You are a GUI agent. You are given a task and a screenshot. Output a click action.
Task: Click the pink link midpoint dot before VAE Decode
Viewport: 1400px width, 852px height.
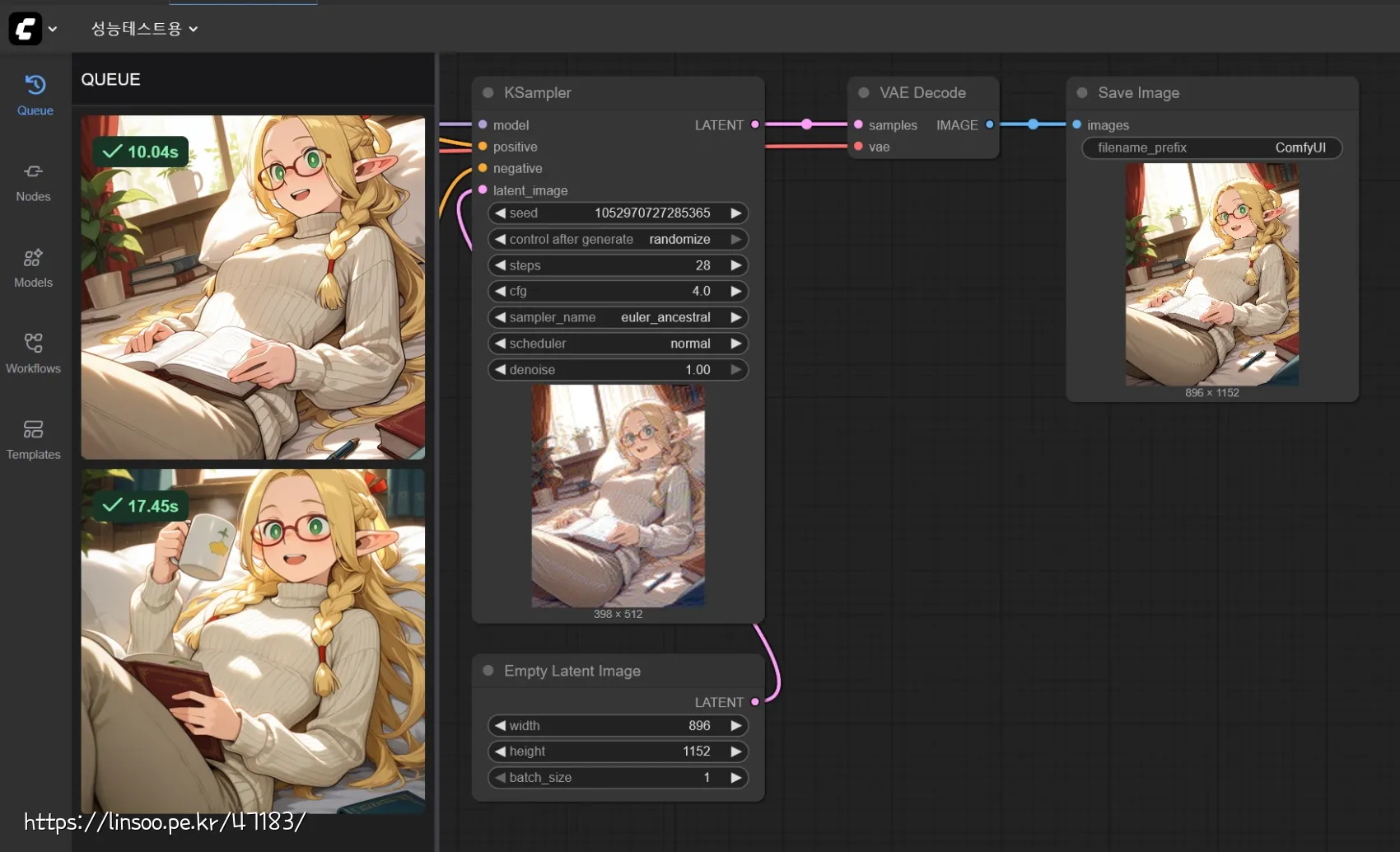[x=806, y=124]
